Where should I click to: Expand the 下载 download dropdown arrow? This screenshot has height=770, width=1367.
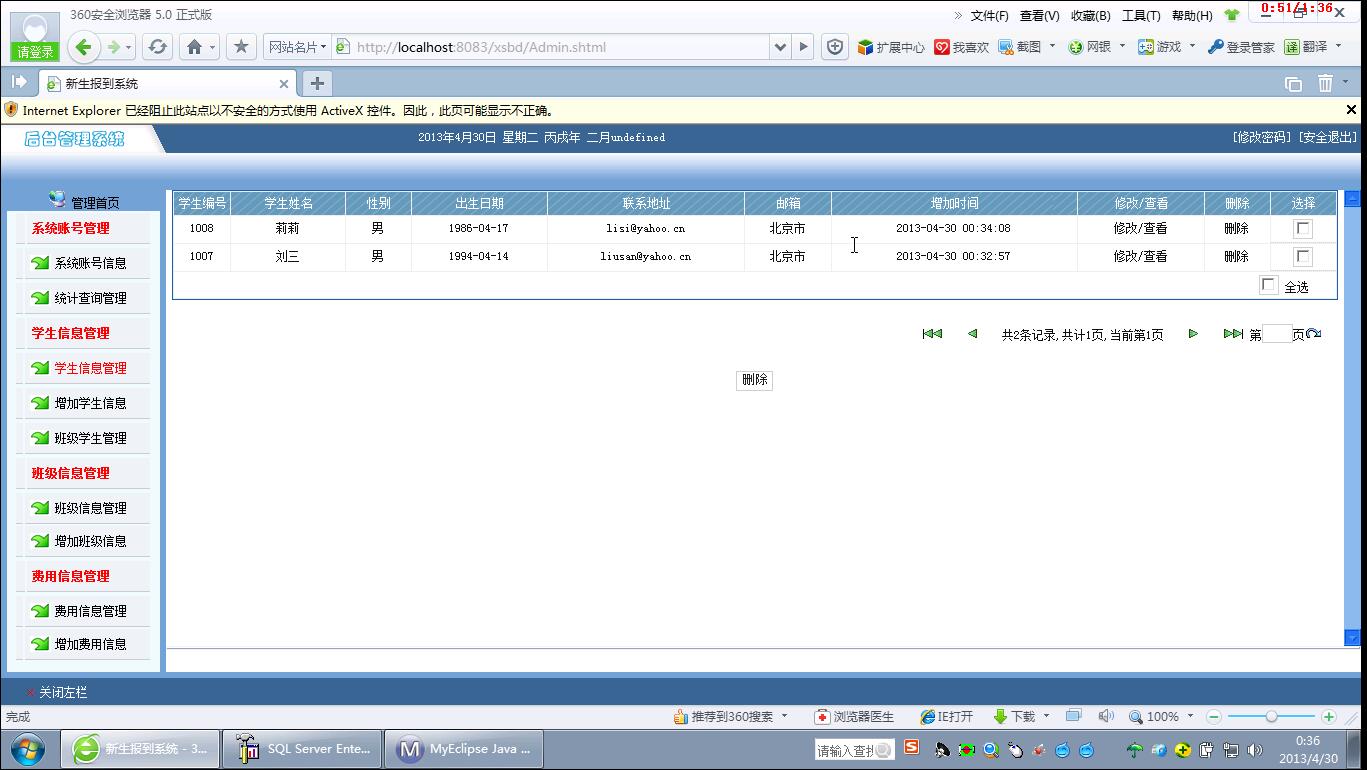pyautogui.click(x=1046, y=716)
